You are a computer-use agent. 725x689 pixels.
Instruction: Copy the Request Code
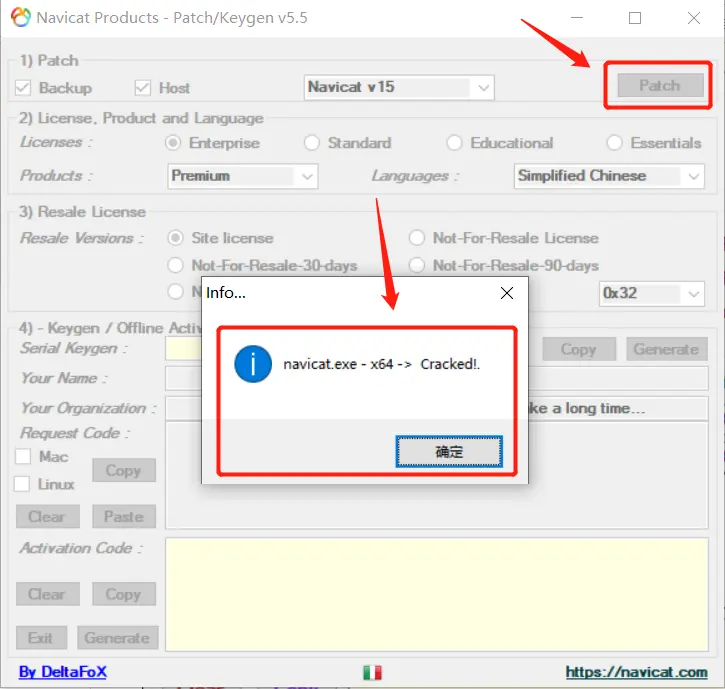click(x=124, y=470)
